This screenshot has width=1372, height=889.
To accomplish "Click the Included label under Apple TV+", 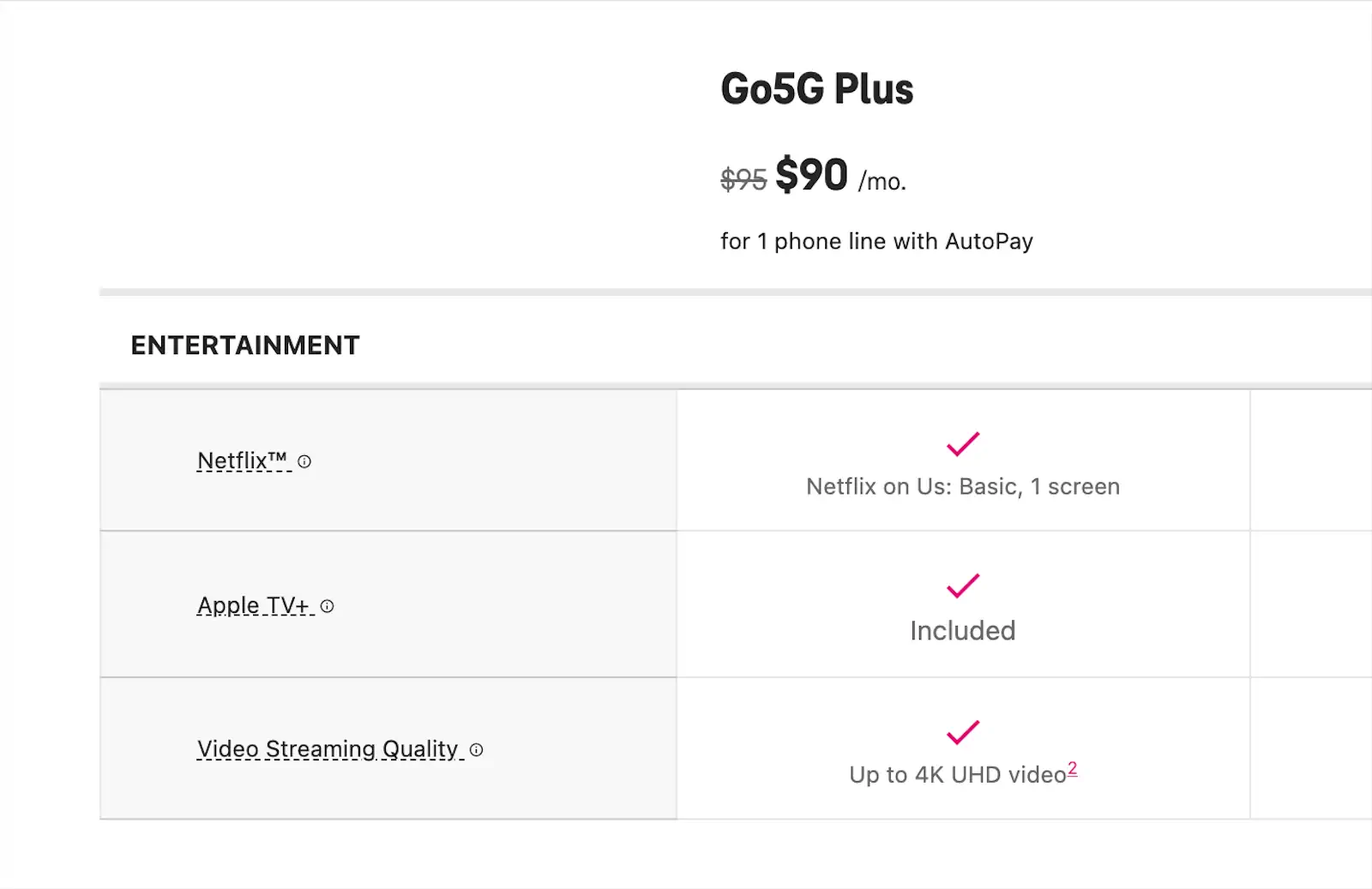I will (x=962, y=631).
